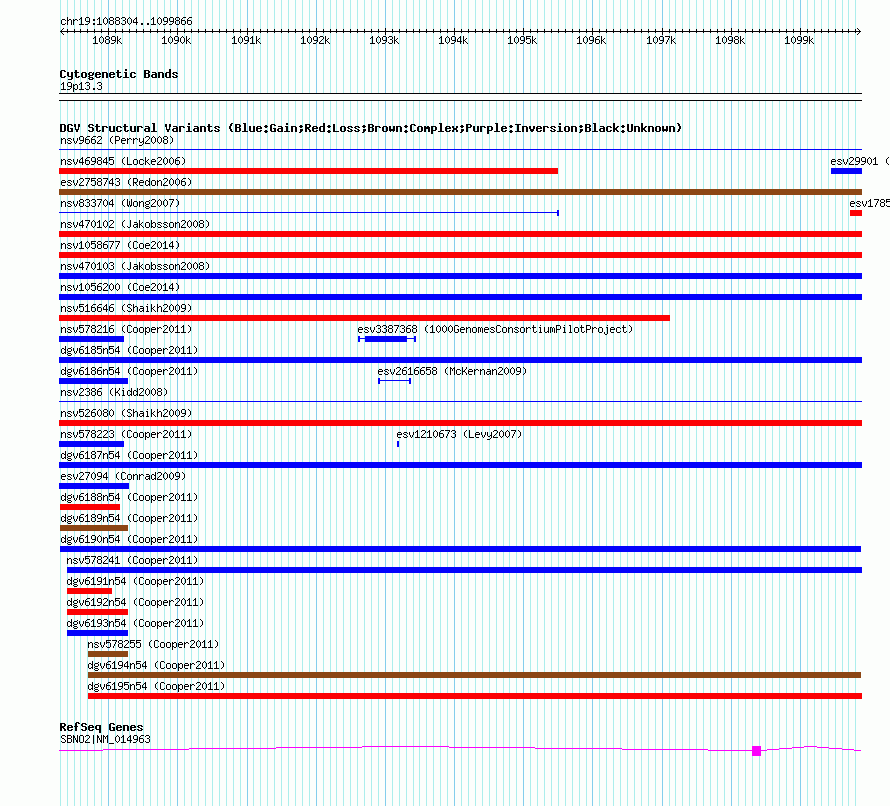Screen dimensions: 890x806
Task: Click dgv6185n54 (Cooper2011) label
Action: (129, 350)
